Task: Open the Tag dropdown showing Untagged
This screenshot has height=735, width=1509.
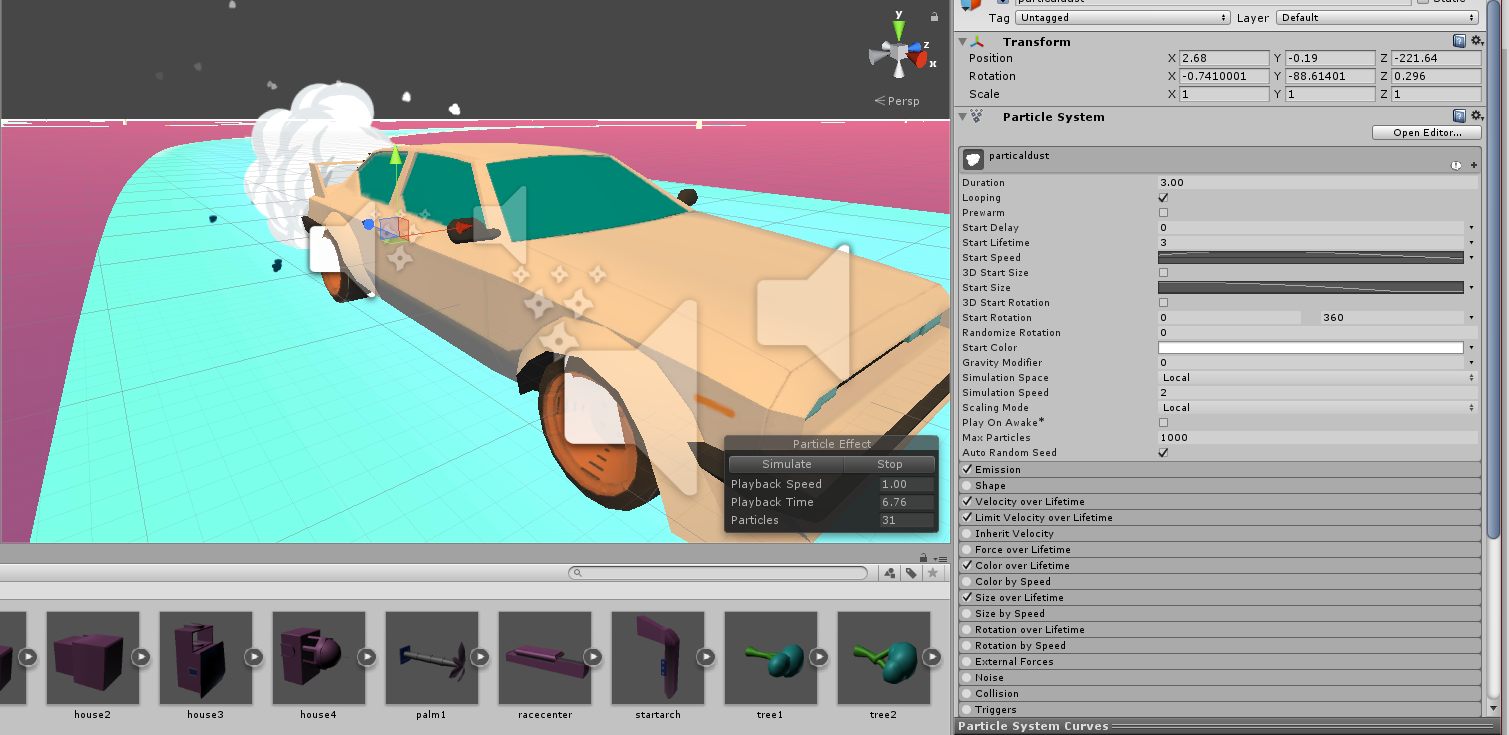Action: (x=1122, y=18)
